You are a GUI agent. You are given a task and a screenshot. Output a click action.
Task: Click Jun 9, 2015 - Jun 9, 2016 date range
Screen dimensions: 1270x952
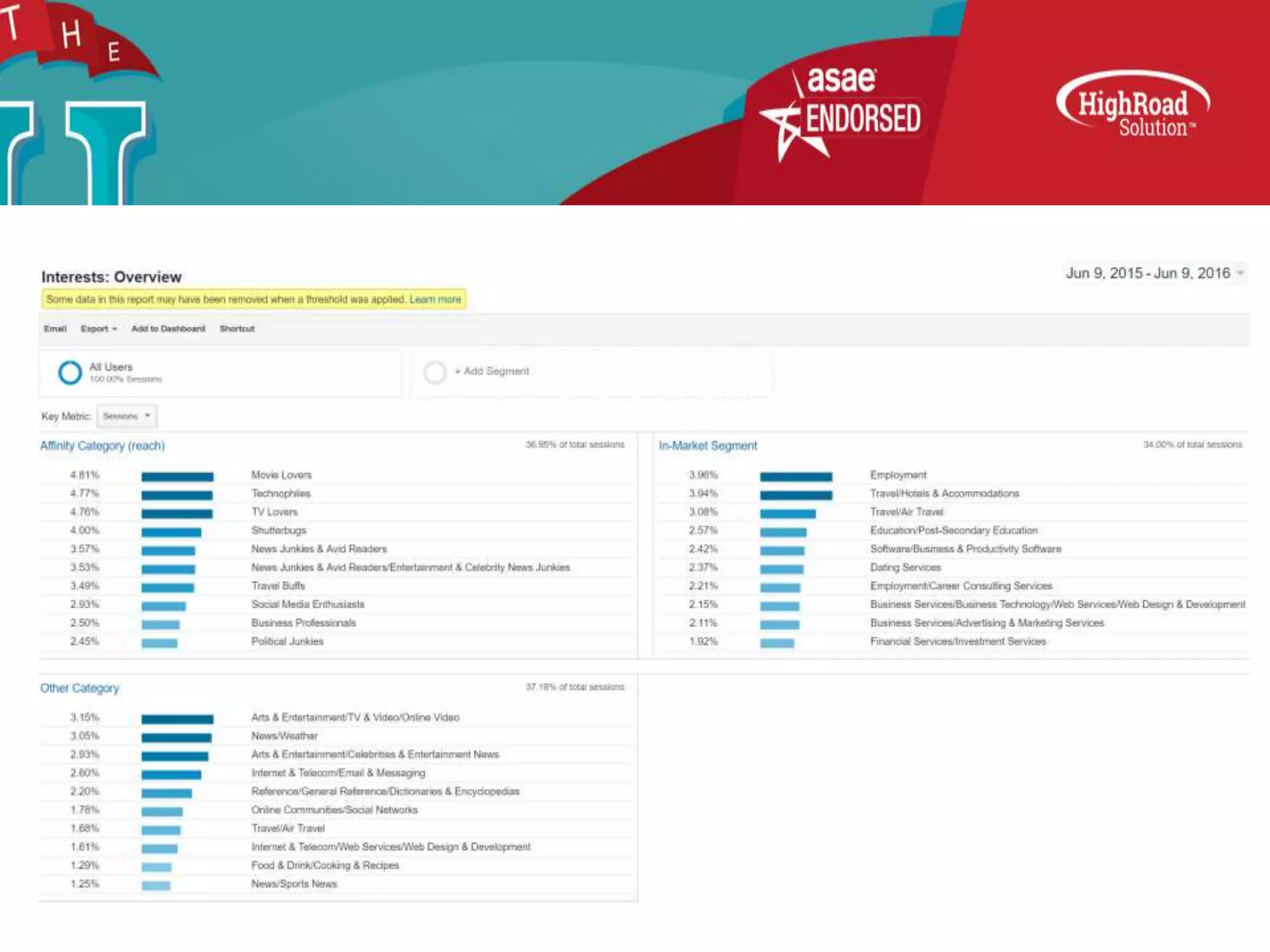1147,273
